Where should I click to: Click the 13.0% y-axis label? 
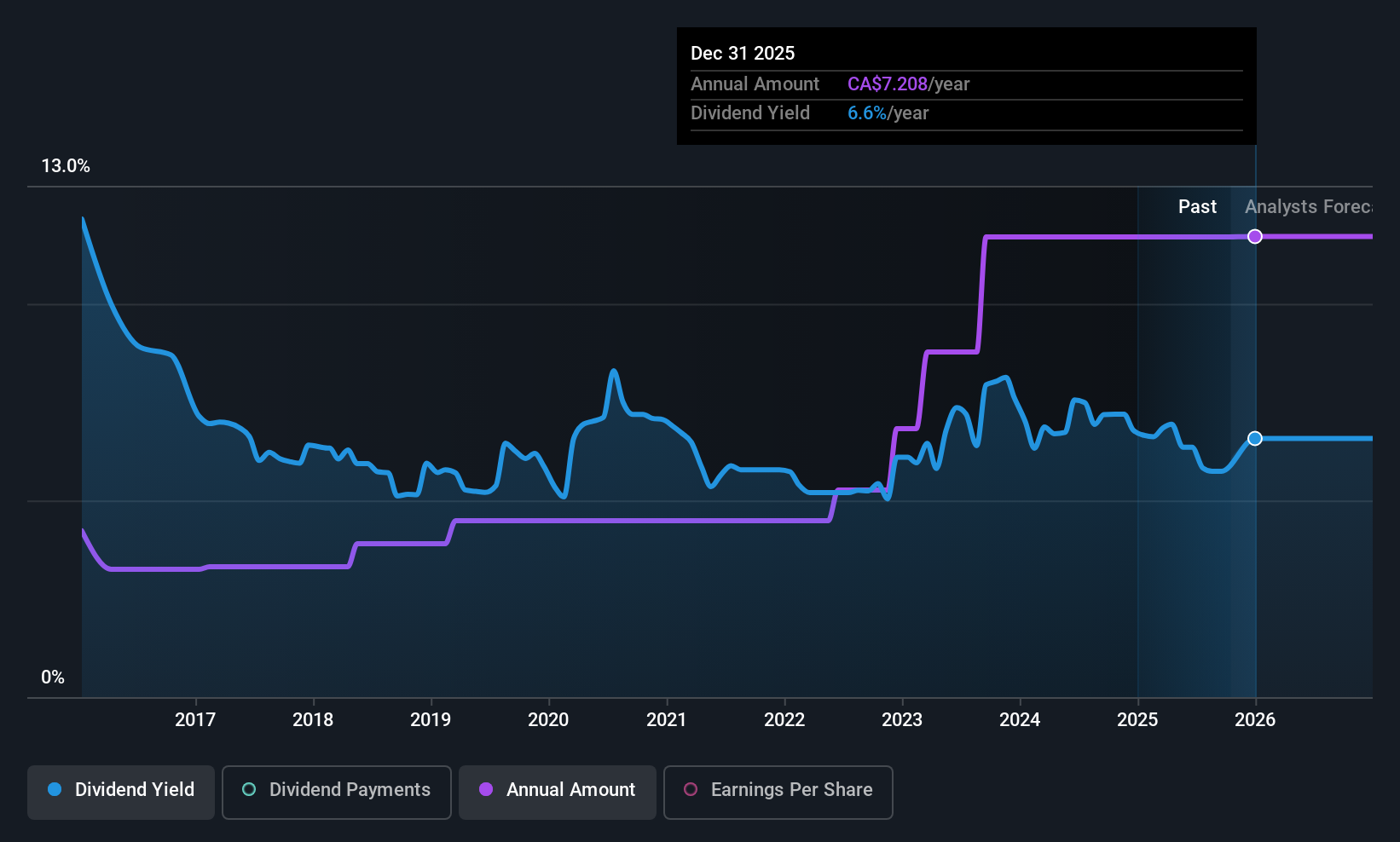pyautogui.click(x=66, y=166)
